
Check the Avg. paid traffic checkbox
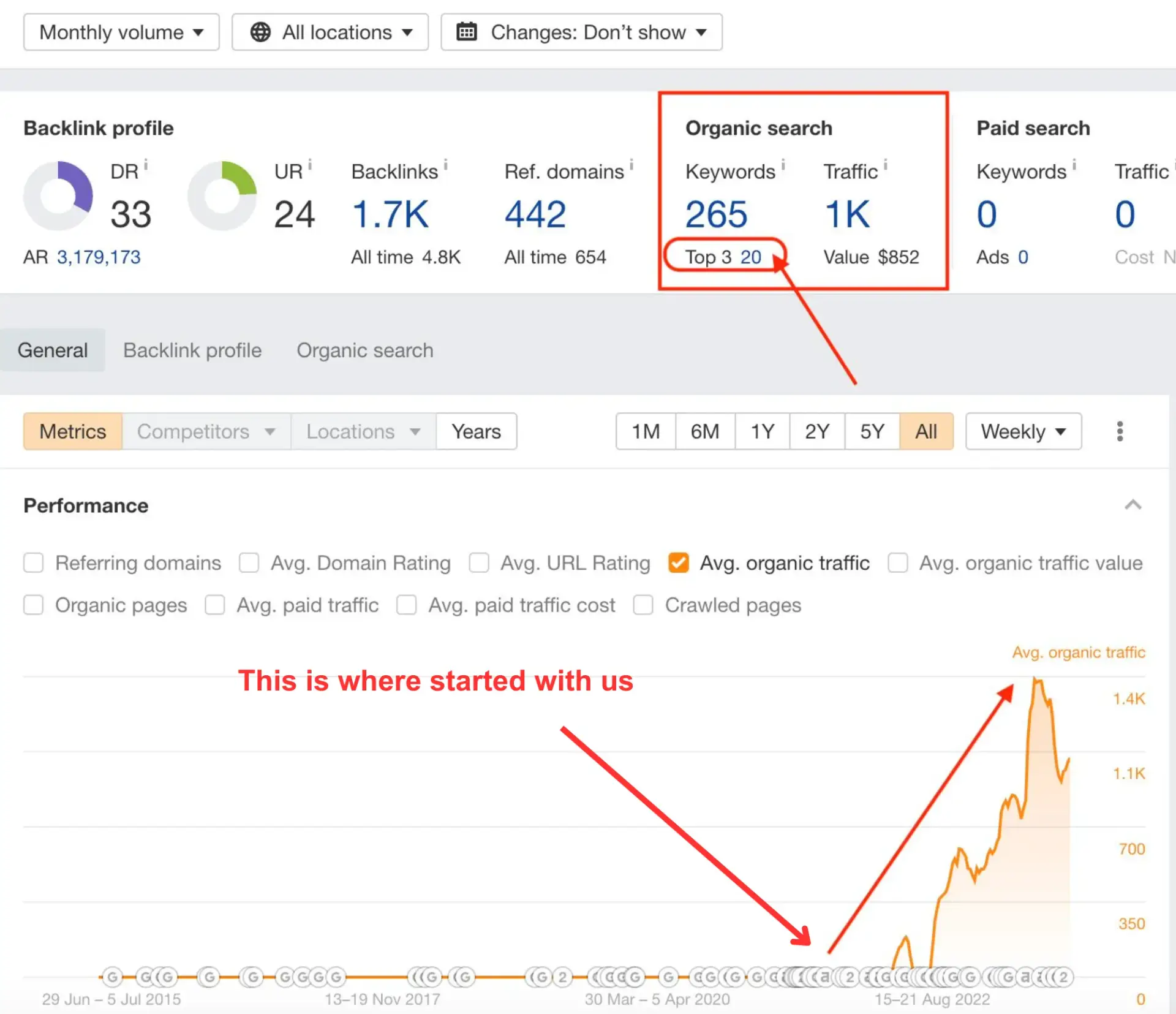(x=215, y=605)
